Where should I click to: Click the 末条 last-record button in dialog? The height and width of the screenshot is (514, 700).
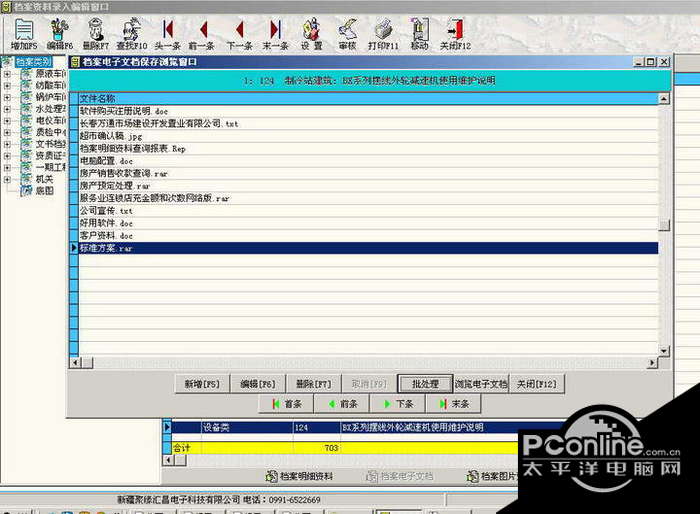coord(454,404)
